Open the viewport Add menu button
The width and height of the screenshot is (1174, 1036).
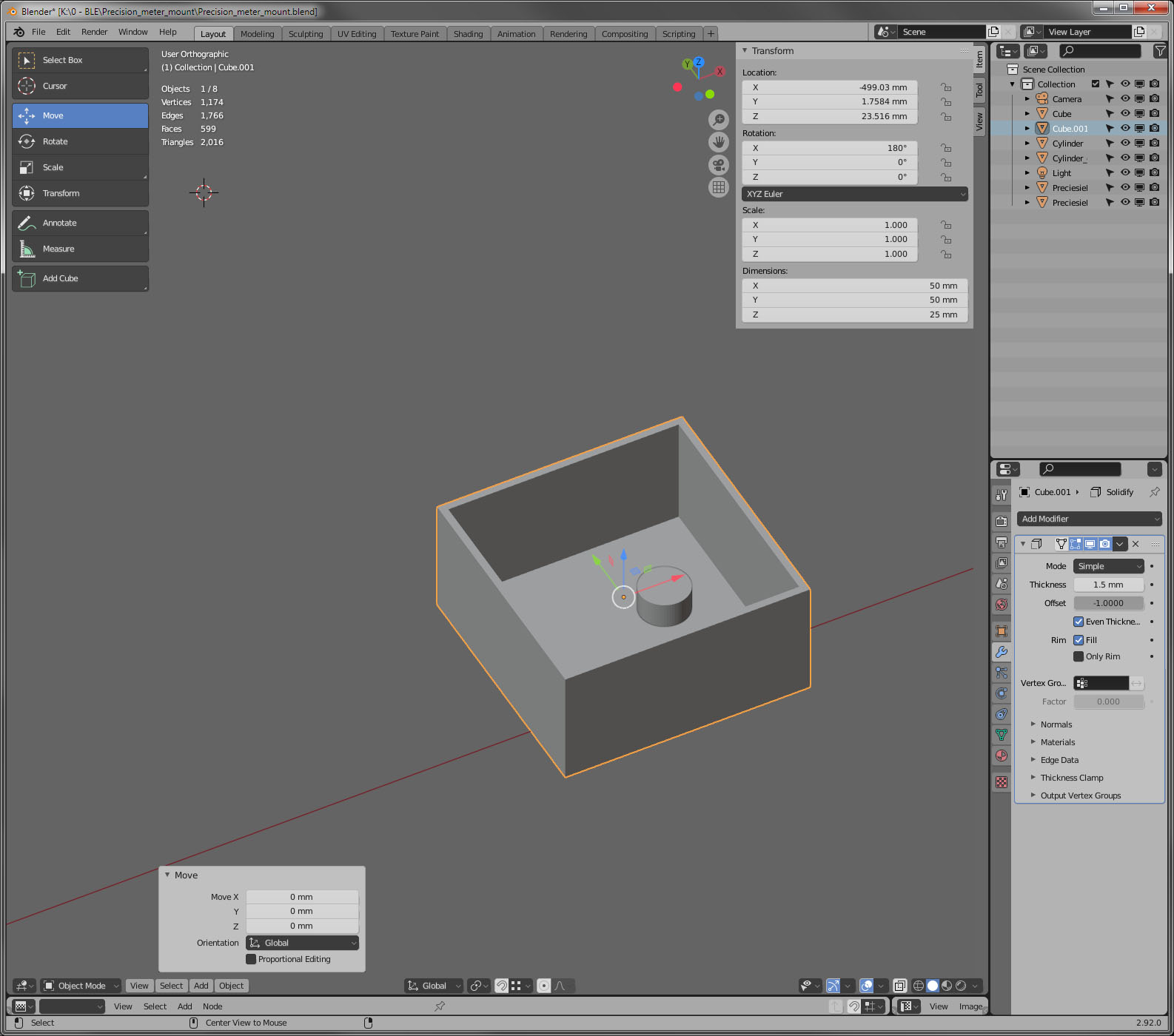coord(201,986)
